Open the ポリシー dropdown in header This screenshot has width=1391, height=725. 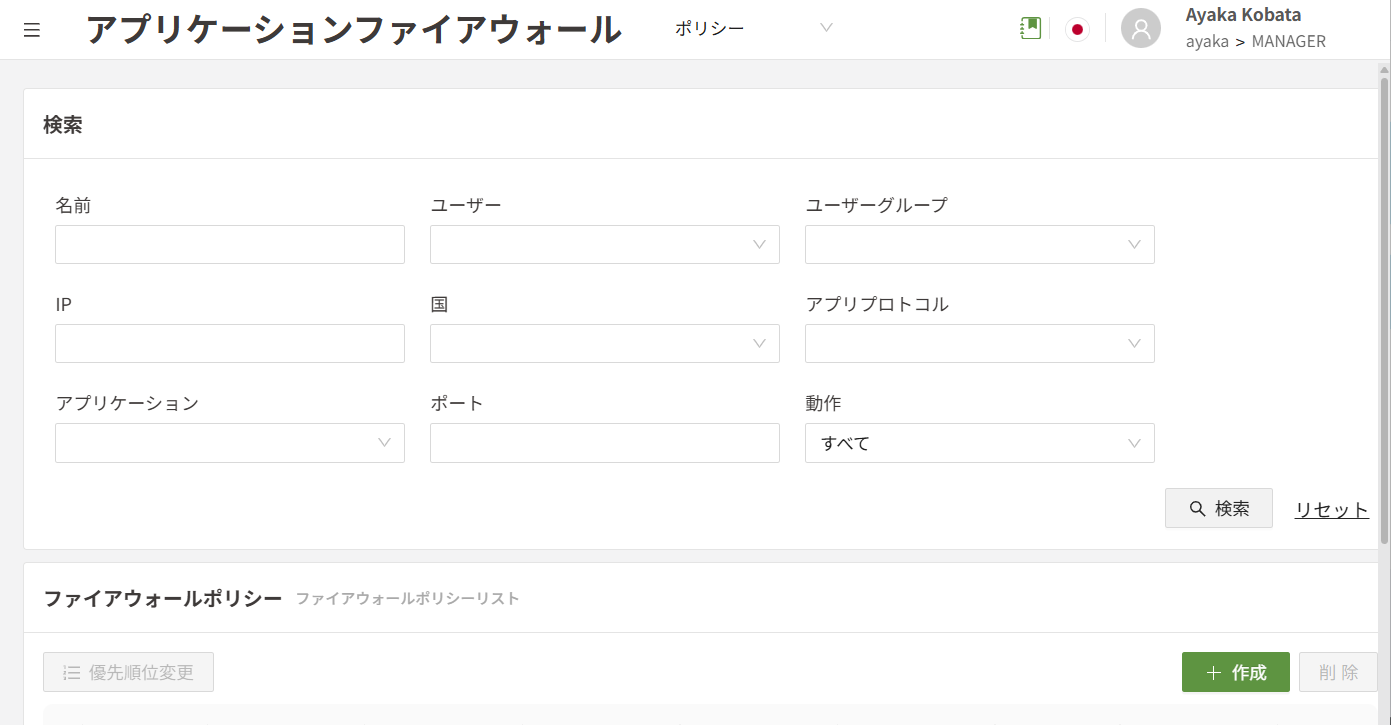click(x=754, y=28)
